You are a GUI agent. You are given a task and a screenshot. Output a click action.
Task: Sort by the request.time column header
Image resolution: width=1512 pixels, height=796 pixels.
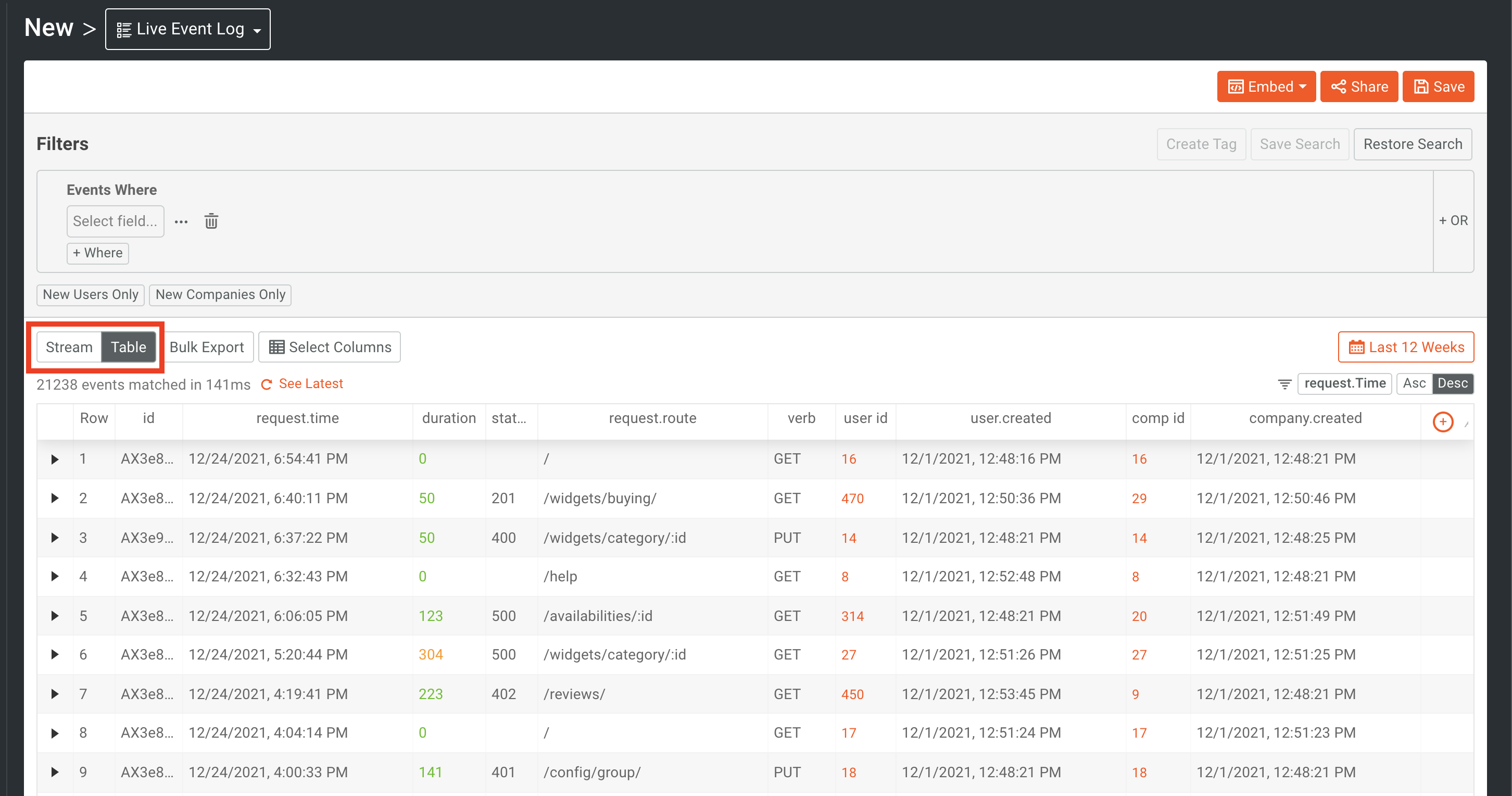[x=297, y=418]
